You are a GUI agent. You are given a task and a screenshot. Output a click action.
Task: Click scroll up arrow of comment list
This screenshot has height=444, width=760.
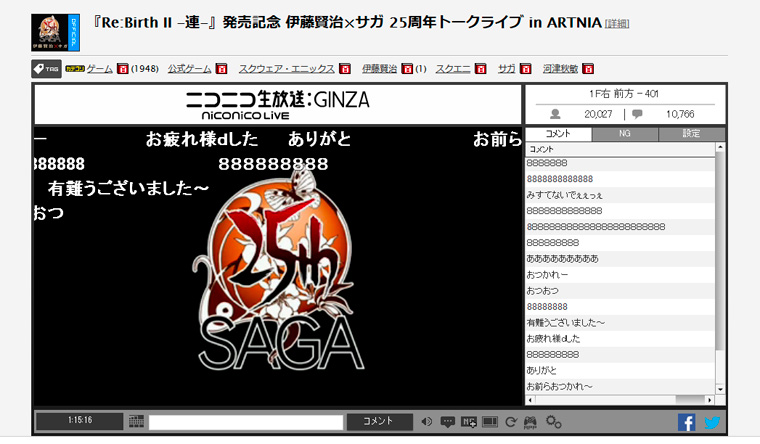(720, 147)
